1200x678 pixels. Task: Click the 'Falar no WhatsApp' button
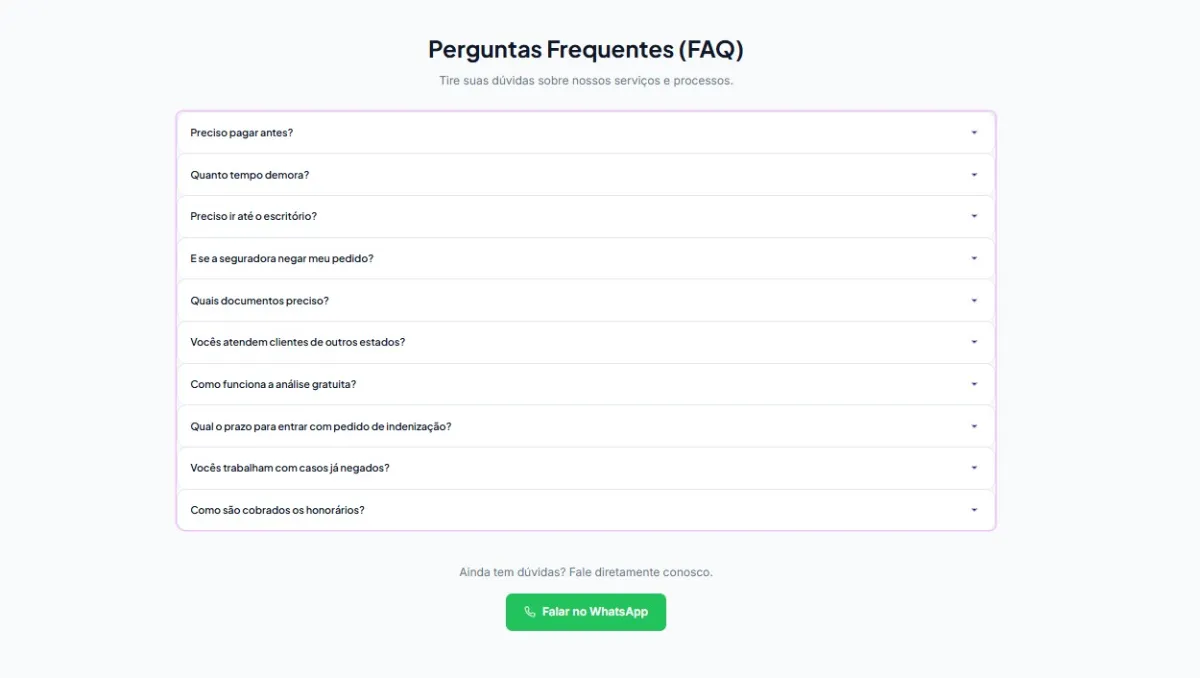(x=585, y=612)
